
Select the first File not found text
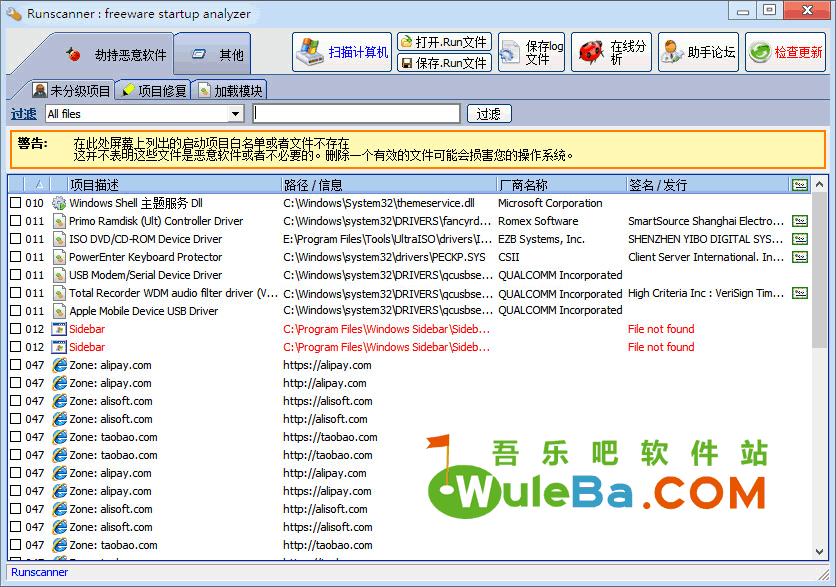(661, 329)
